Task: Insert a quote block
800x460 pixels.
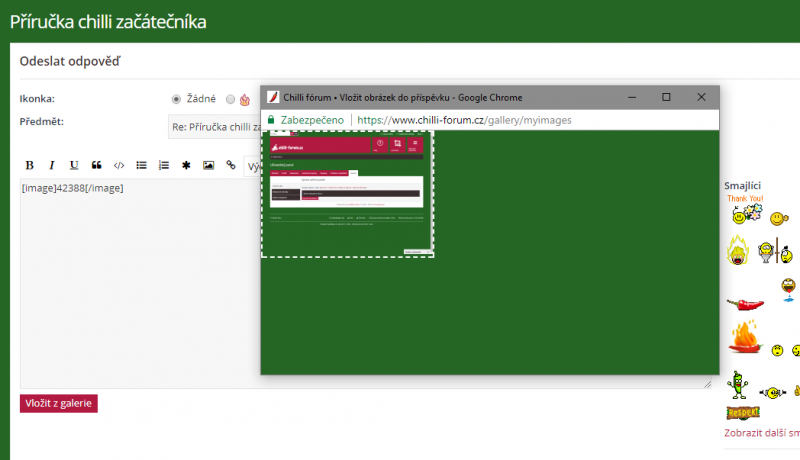Action: click(x=97, y=165)
